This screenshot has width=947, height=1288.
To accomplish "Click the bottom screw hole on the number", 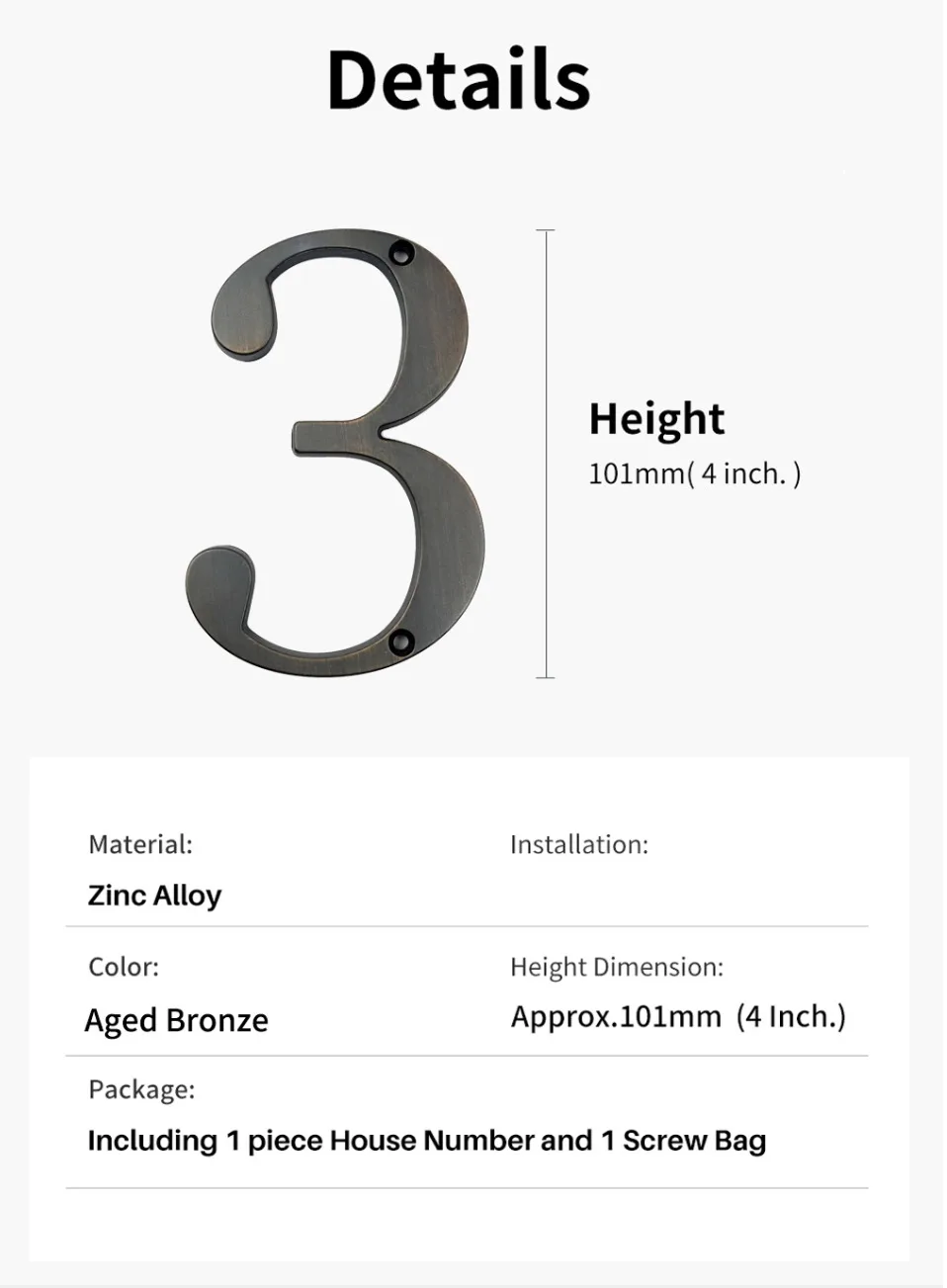I will (x=399, y=642).
